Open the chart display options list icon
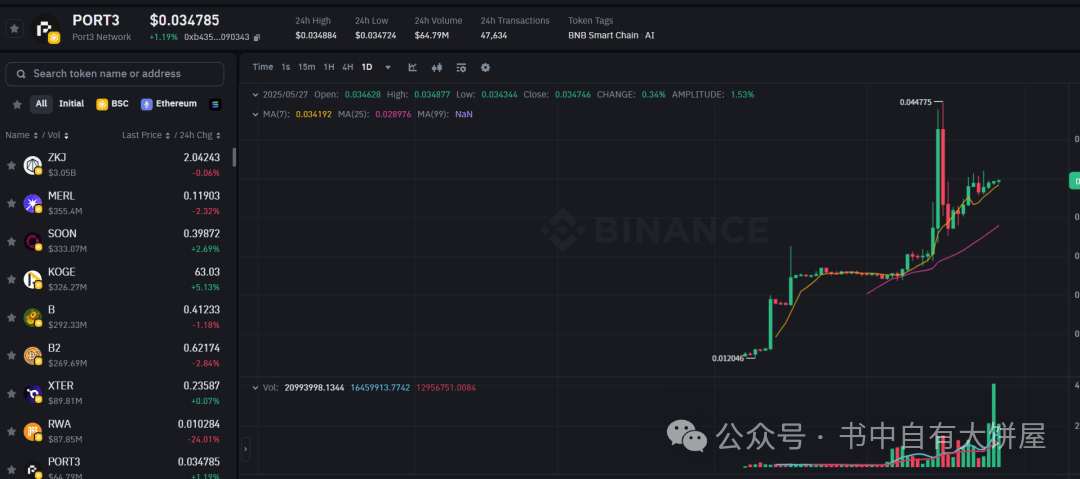Screen dimensions: 1080x479 (461, 68)
